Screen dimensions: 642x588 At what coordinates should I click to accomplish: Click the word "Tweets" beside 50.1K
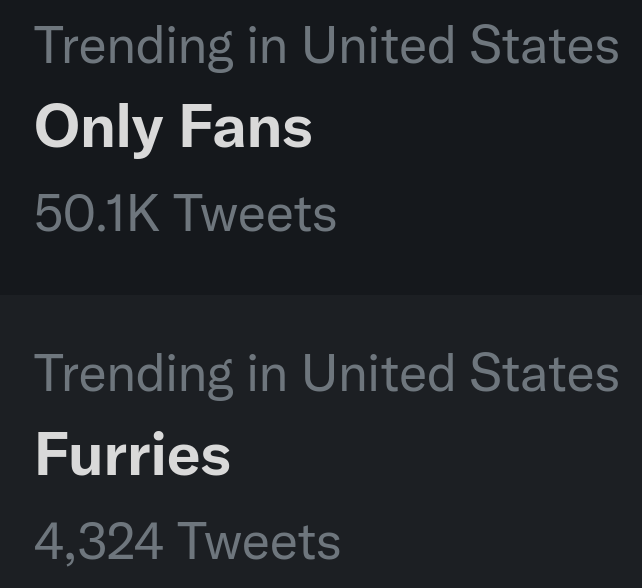coord(254,214)
